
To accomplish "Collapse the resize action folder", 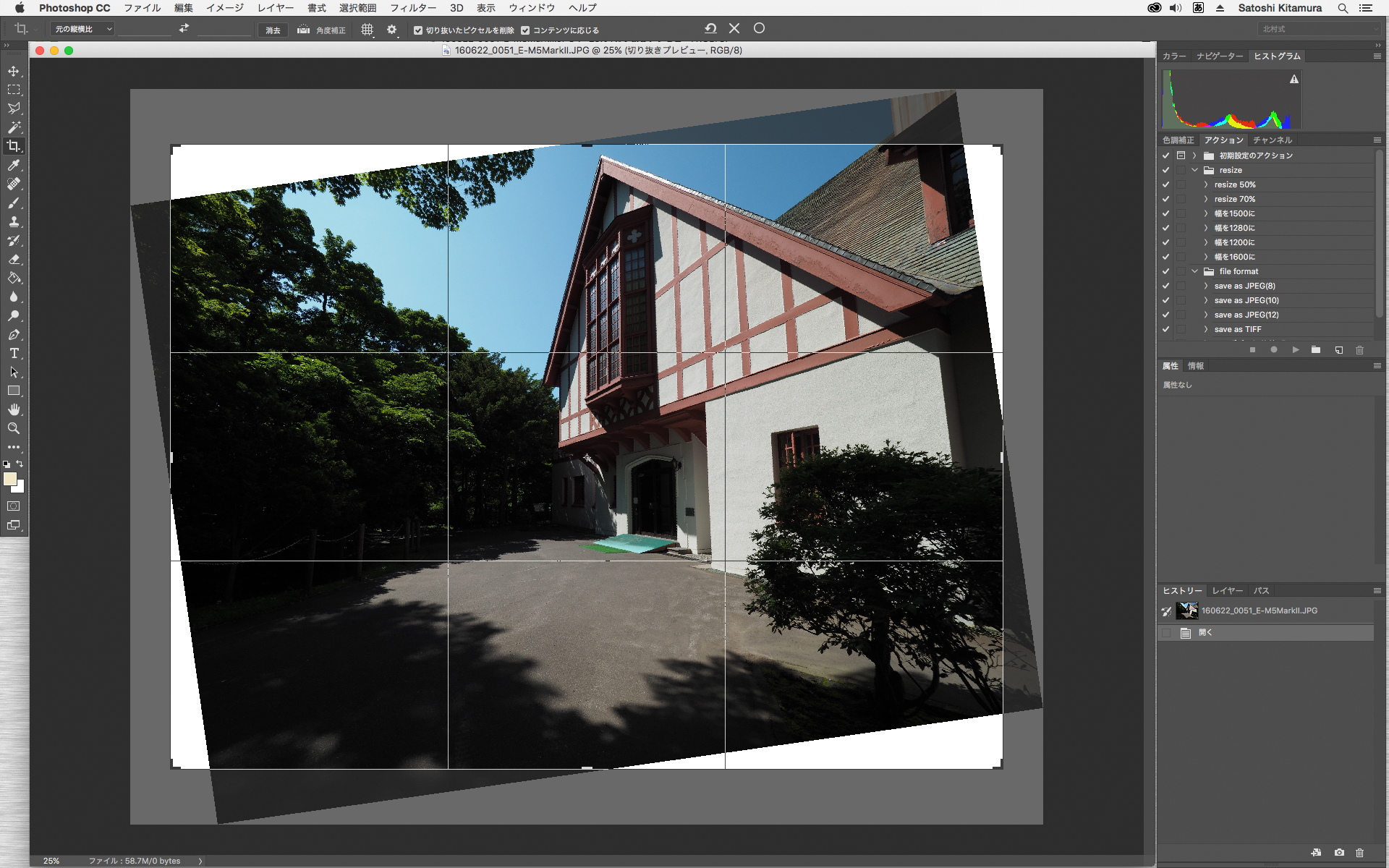I will point(1195,170).
